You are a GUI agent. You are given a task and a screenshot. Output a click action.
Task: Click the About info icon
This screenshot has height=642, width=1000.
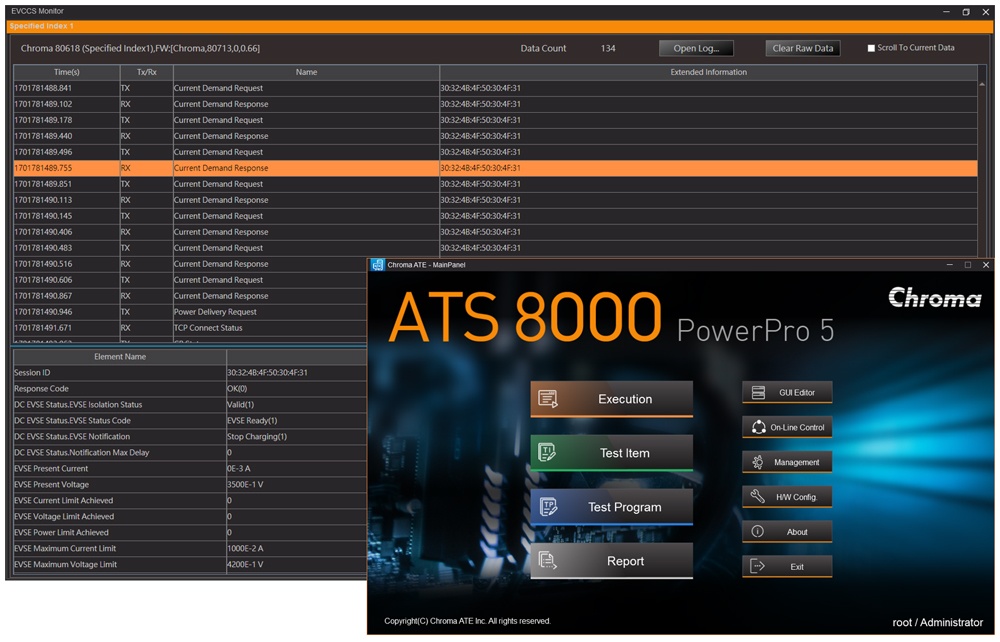point(758,532)
